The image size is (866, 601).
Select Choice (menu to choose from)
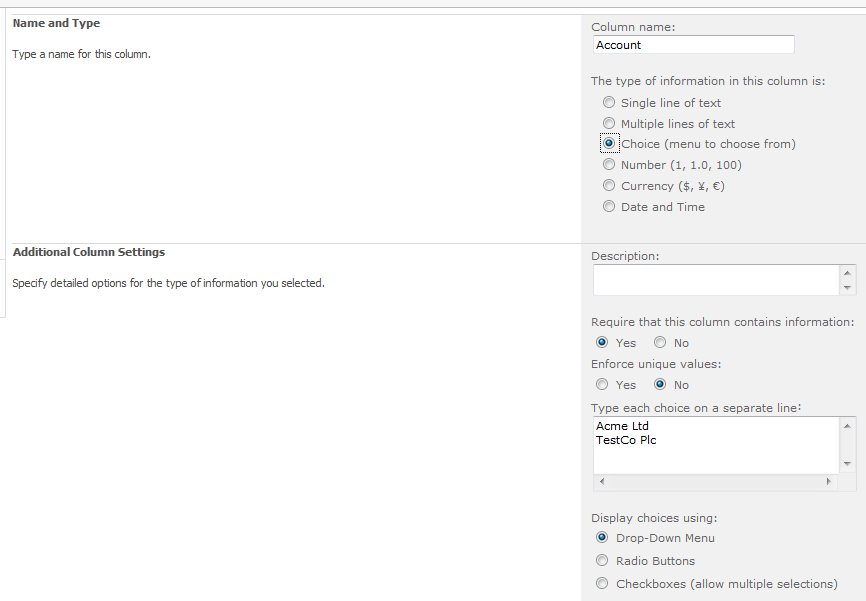[x=609, y=144]
